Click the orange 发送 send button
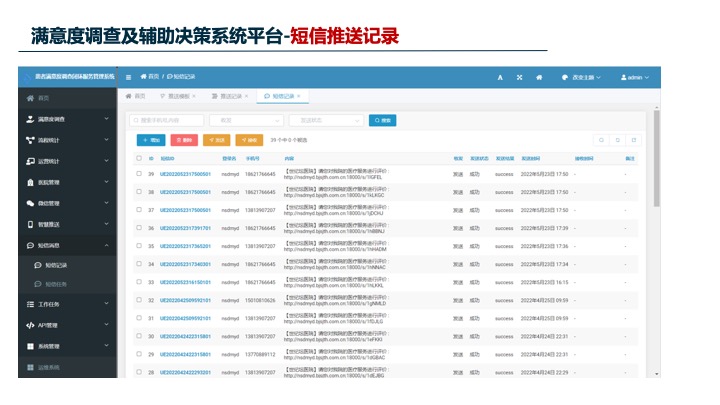The width and height of the screenshot is (720, 405). pyautogui.click(x=216, y=140)
